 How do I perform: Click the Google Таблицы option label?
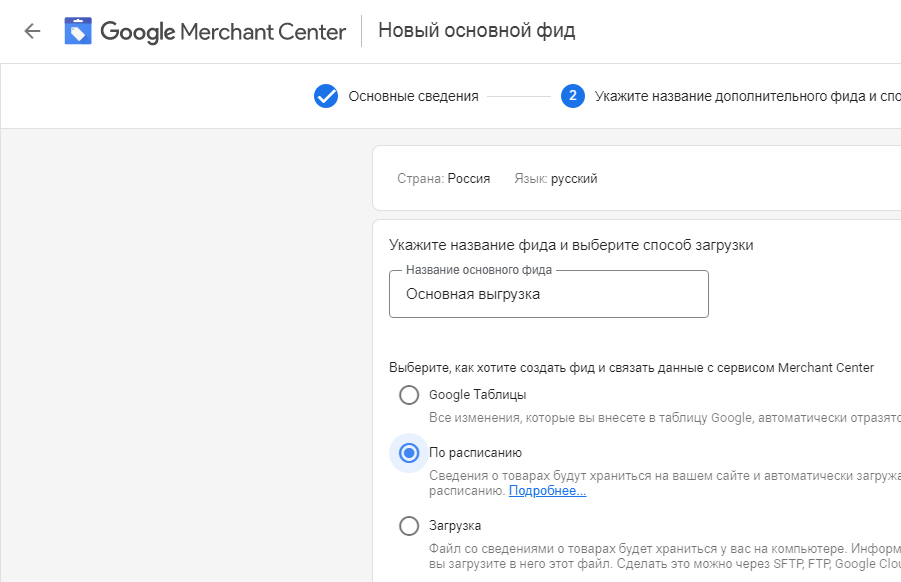[478, 395]
